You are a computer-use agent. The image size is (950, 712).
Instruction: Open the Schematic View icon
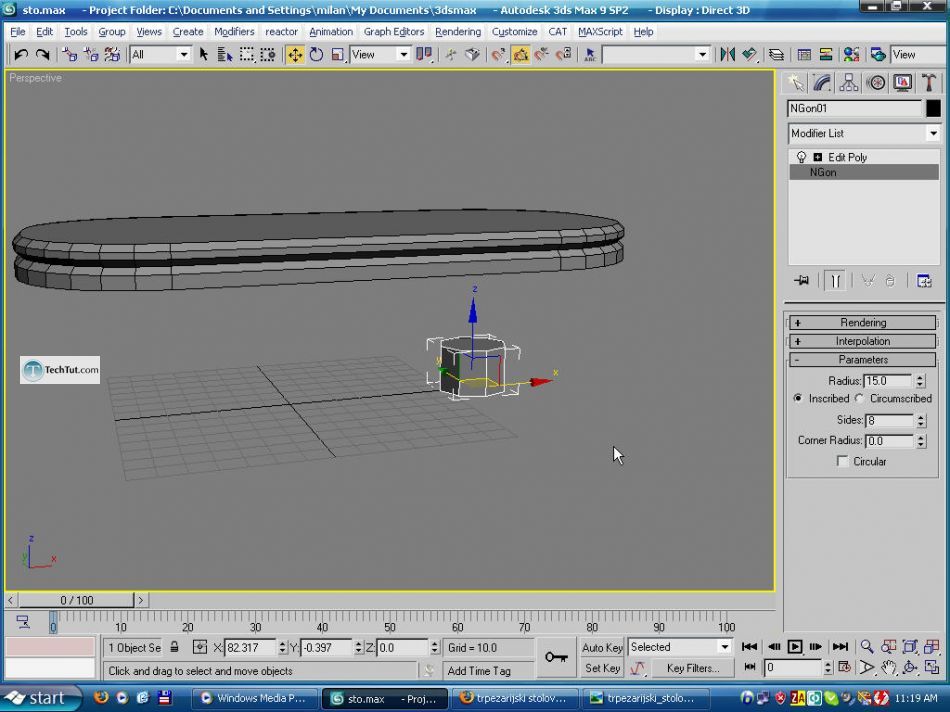(x=826, y=55)
